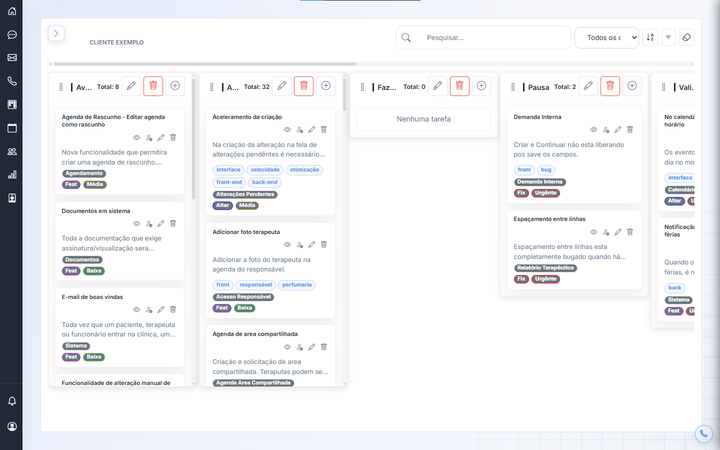The width and height of the screenshot is (720, 450).
Task: View the 'Agenda de Rascunho' card via eye icon
Action: click(136, 138)
